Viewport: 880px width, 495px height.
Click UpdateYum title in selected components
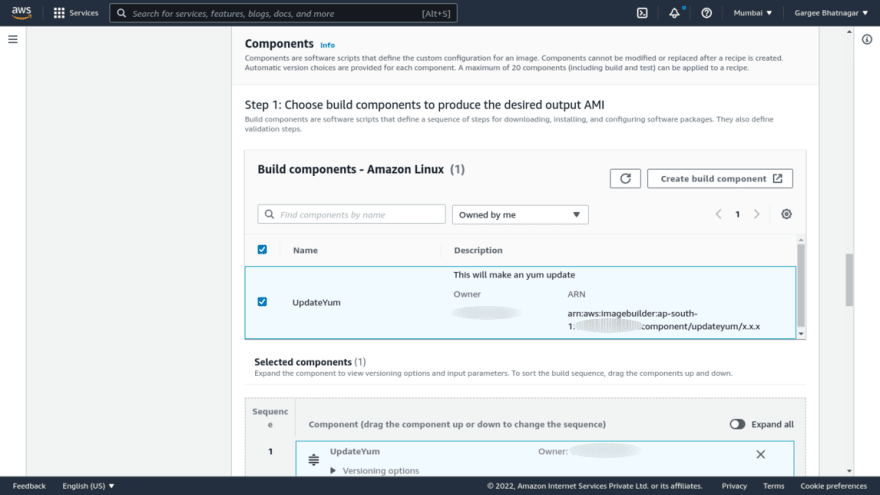(355, 451)
